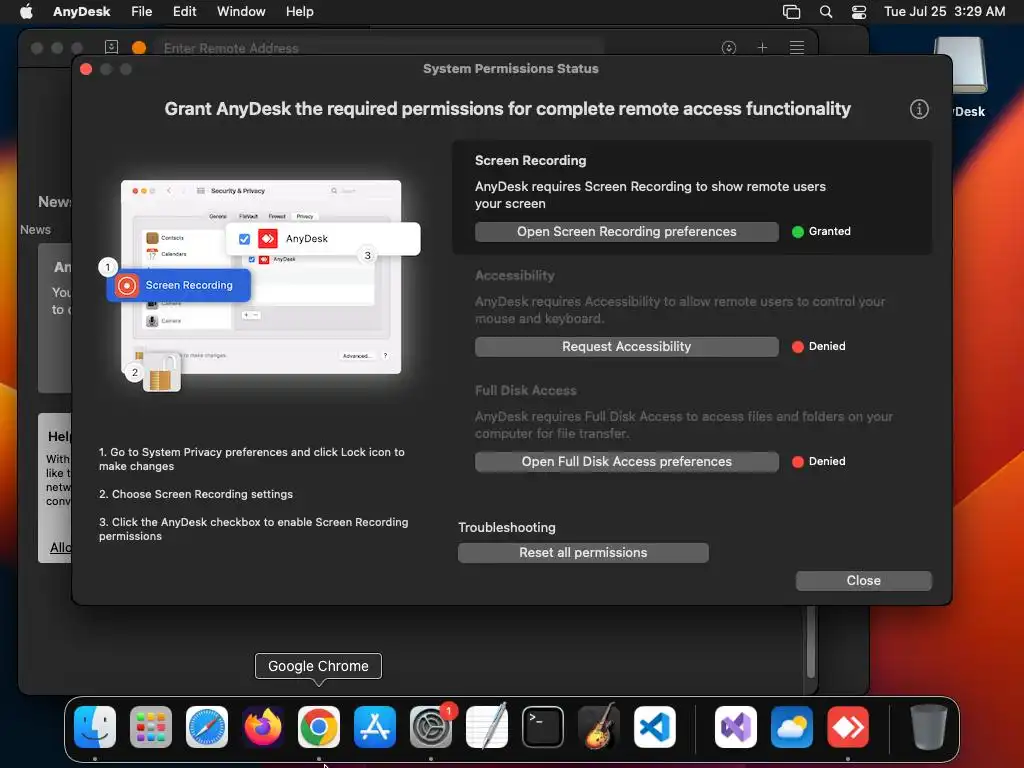The width and height of the screenshot is (1024, 768).
Task: Click the Accessibility section heading
Action: [515, 276]
